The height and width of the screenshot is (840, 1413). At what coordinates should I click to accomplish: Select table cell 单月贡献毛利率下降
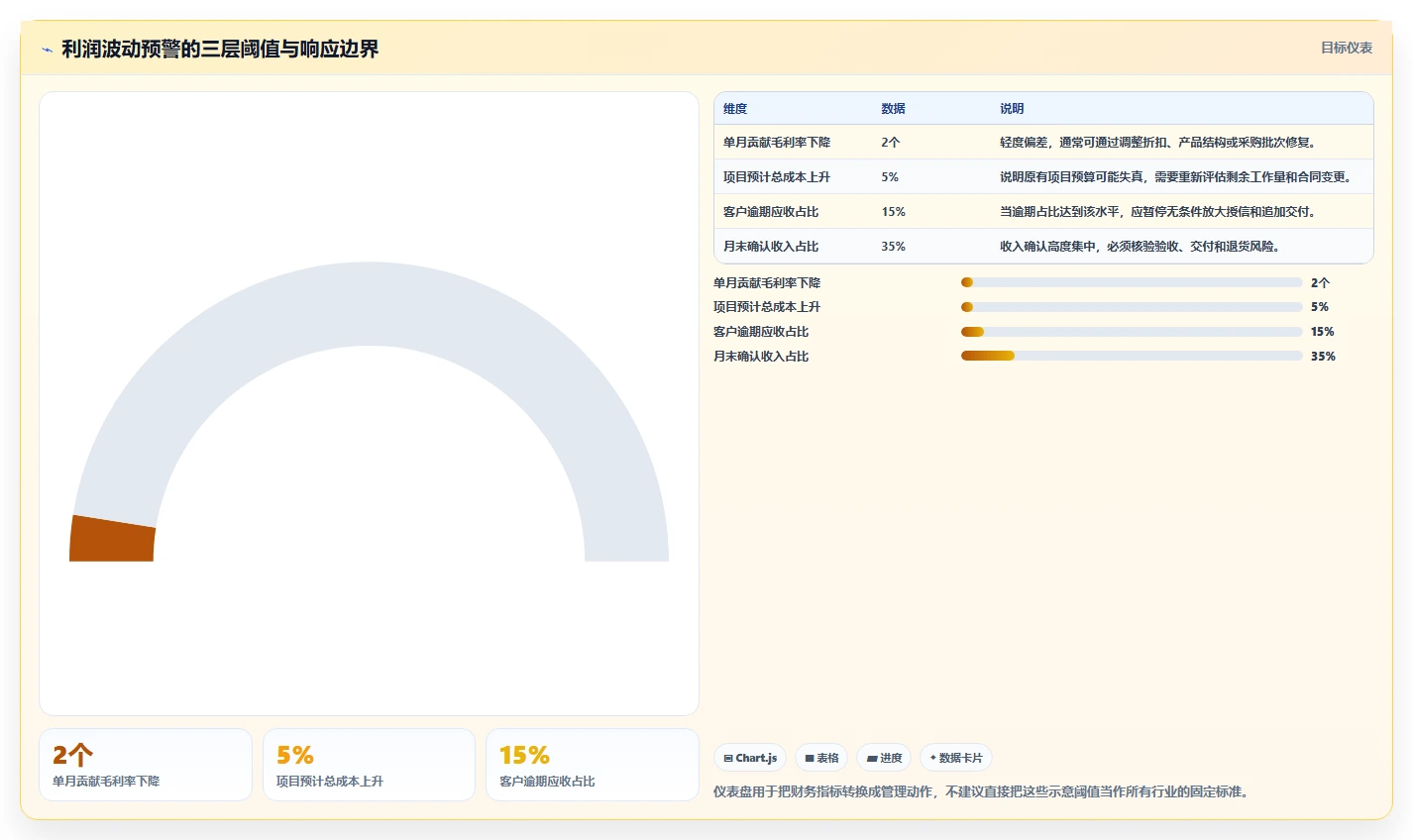(x=777, y=143)
